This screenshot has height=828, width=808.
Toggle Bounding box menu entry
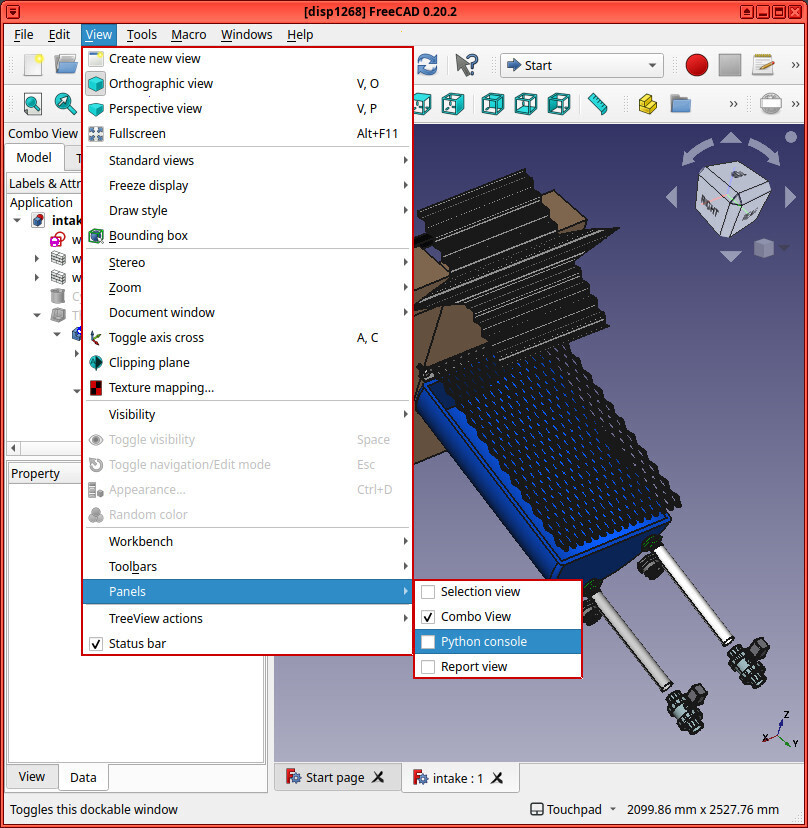tap(247, 236)
